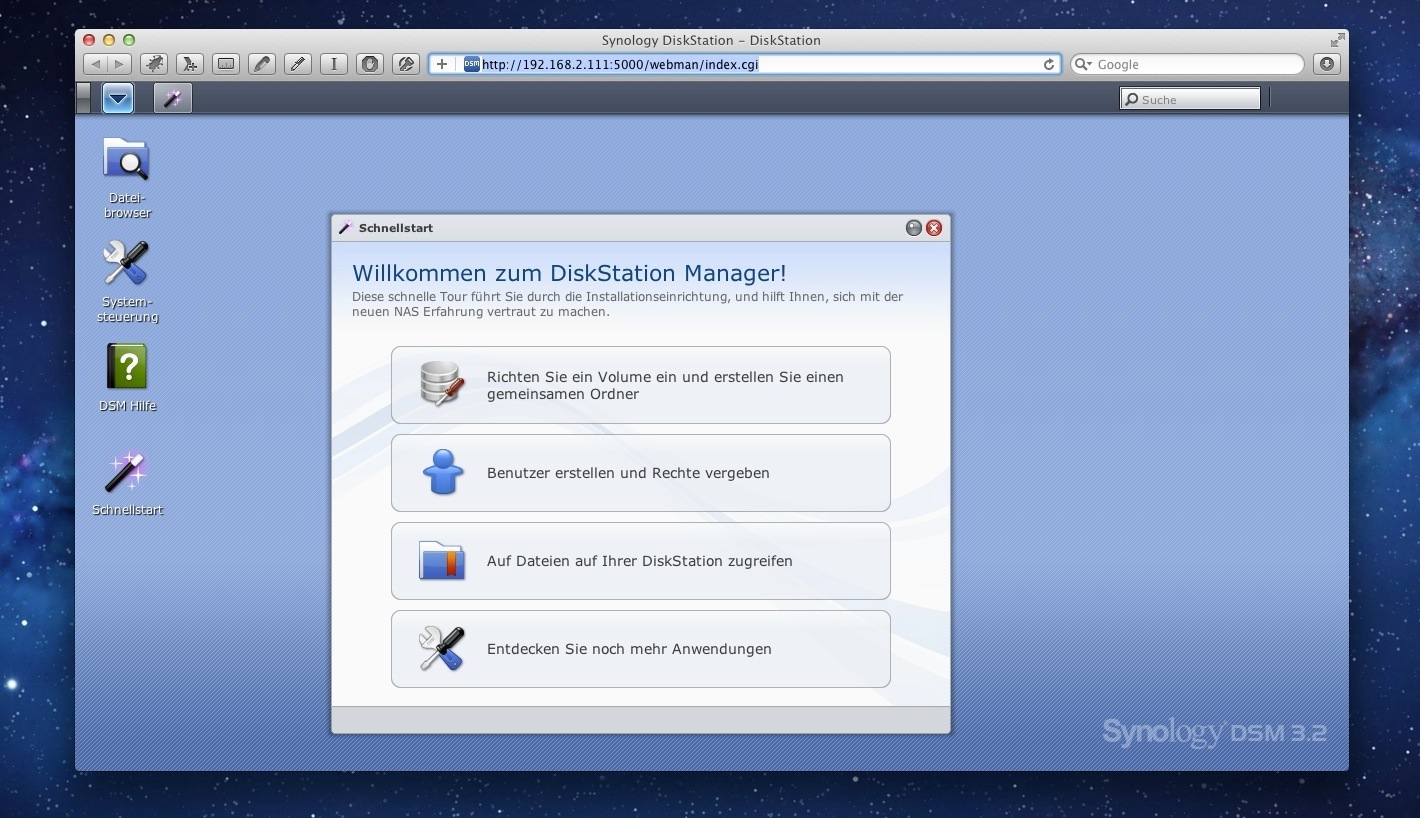Click the pen signature icon in Safari toolbar
This screenshot has height=818, width=1420.
189,64
